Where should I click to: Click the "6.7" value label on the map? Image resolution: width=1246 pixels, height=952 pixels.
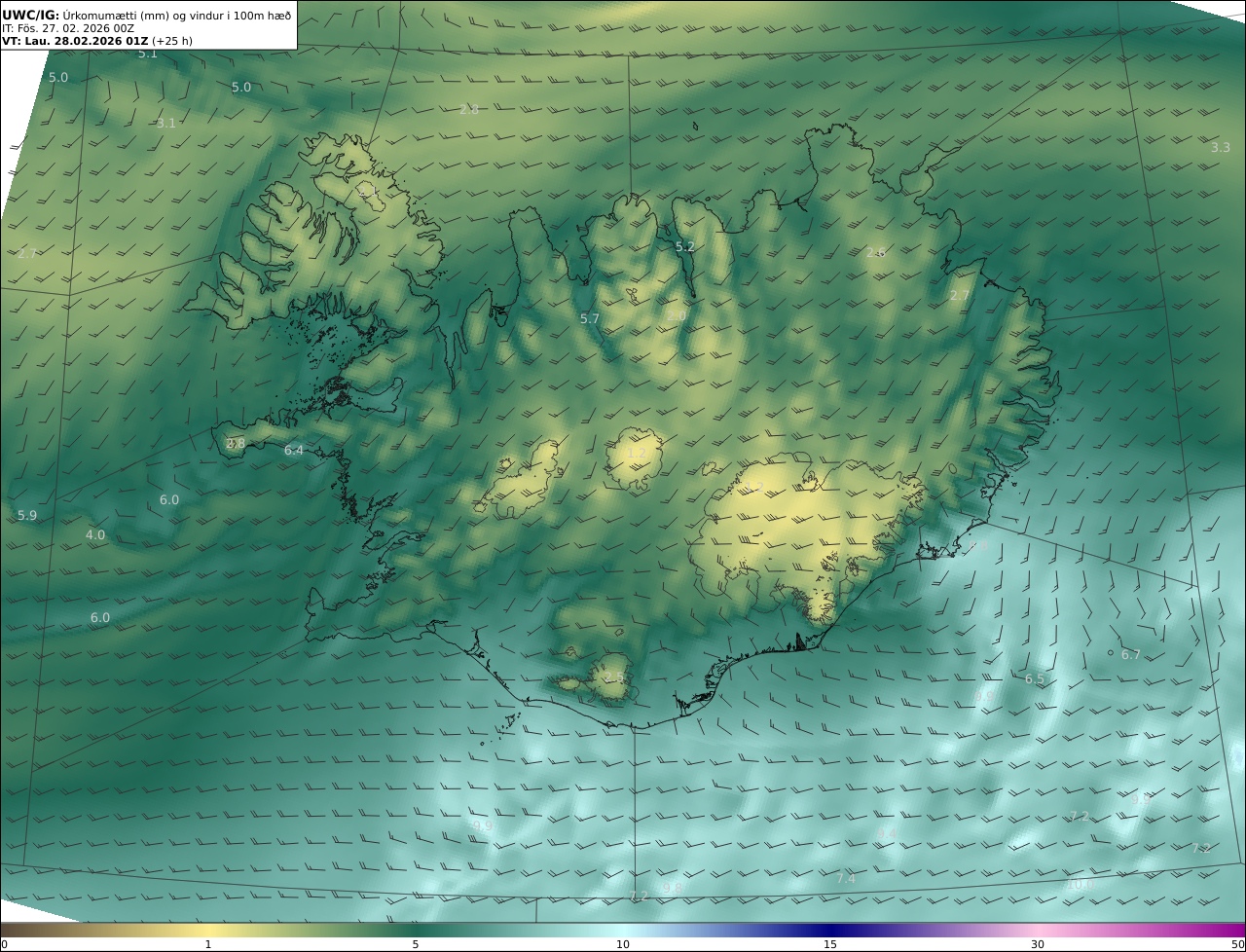(1131, 654)
